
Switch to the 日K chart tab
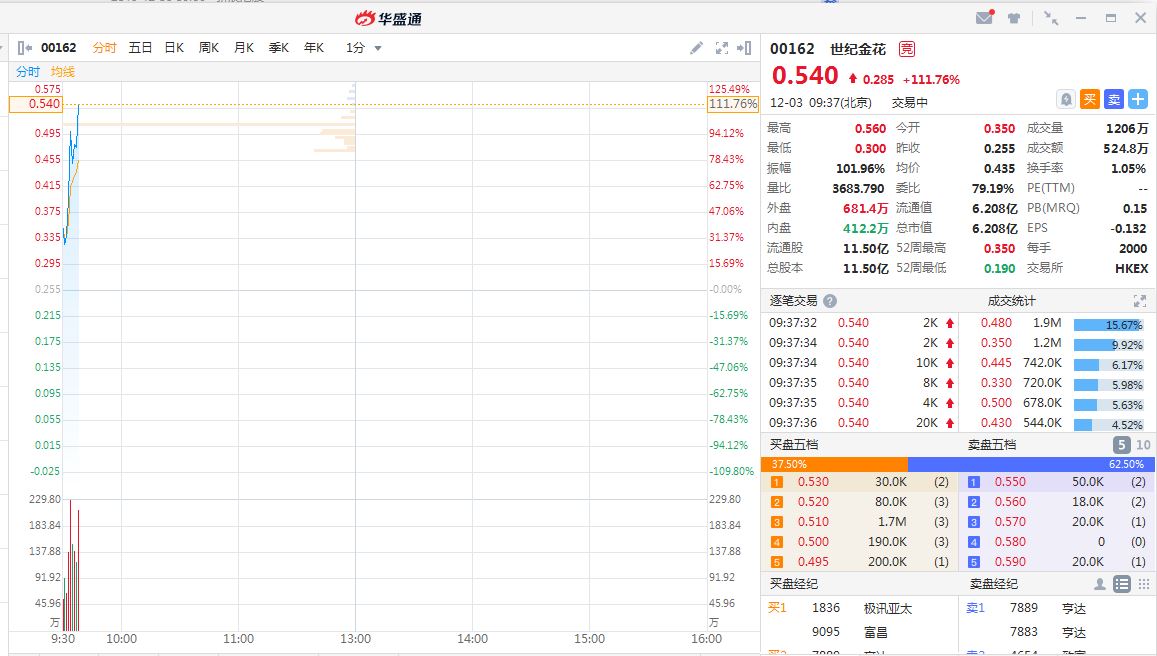(x=174, y=48)
